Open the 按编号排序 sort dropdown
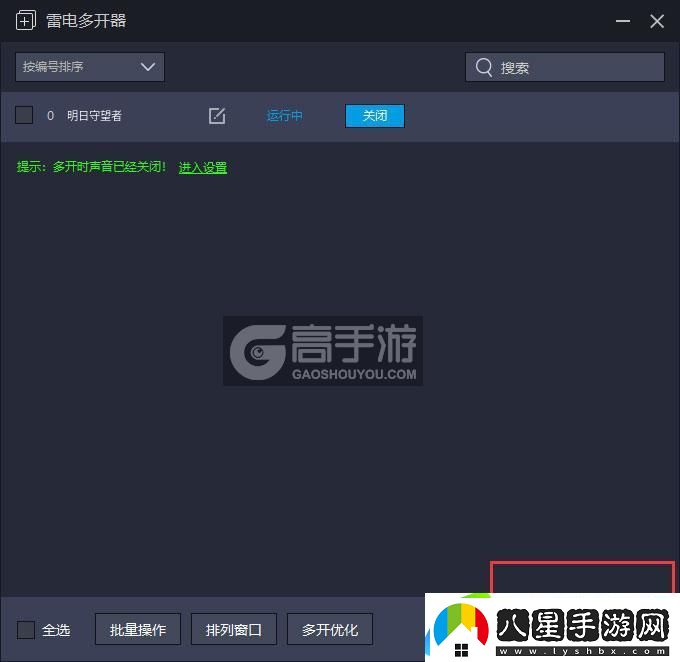This screenshot has height=662, width=680. click(x=90, y=67)
